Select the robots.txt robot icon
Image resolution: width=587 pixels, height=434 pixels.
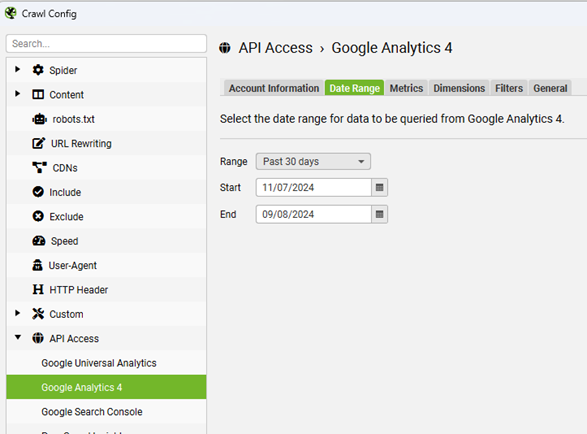click(x=39, y=119)
